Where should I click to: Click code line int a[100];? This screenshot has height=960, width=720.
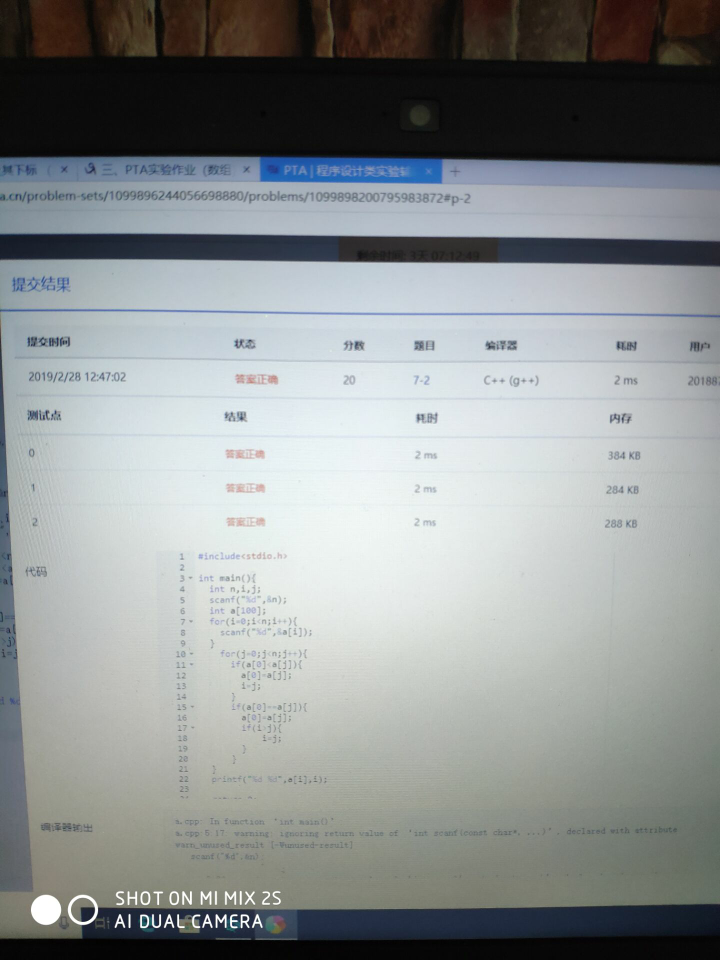point(238,610)
